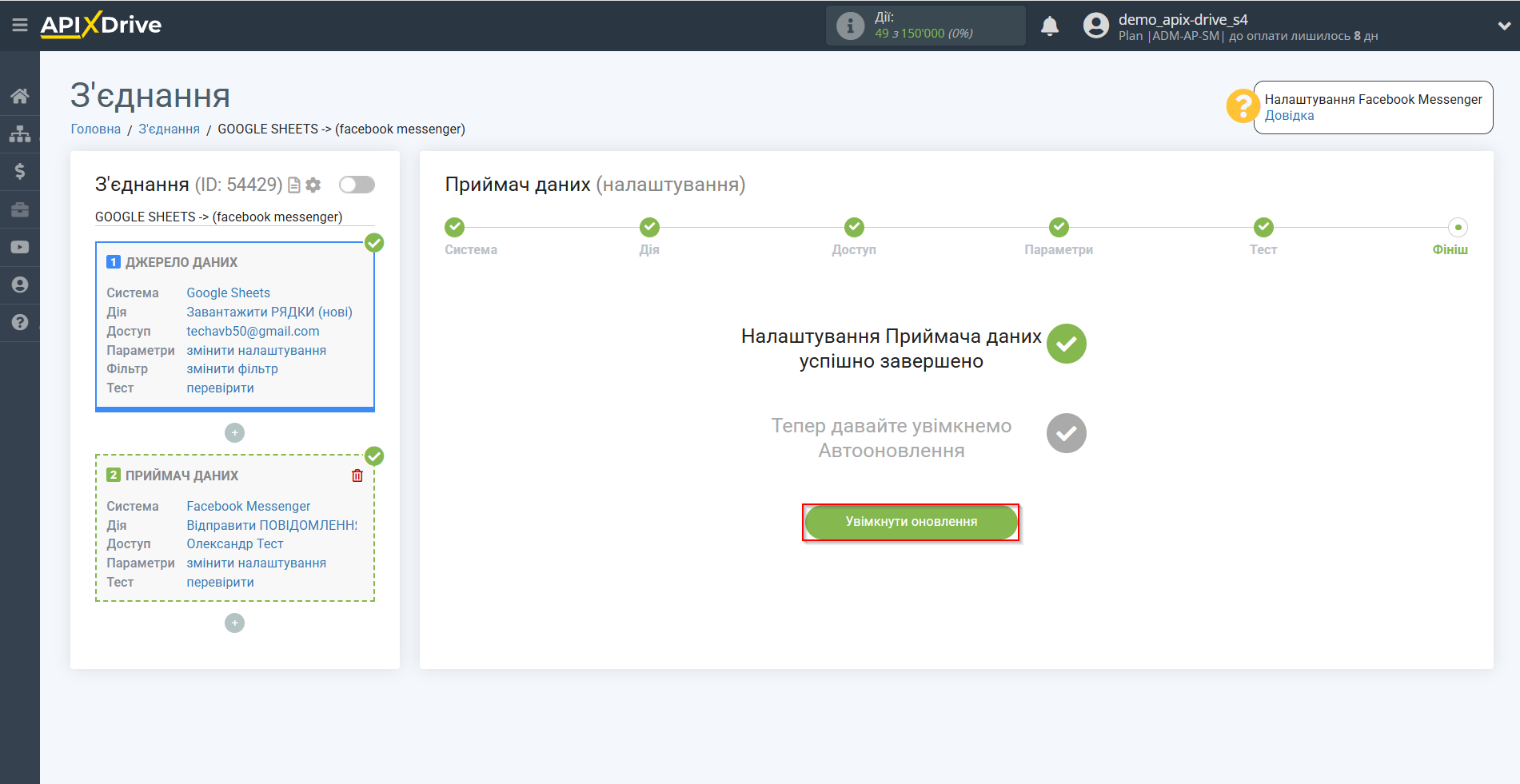1520x784 pixels.
Task: Open the Довідка help link
Action: click(x=1289, y=116)
